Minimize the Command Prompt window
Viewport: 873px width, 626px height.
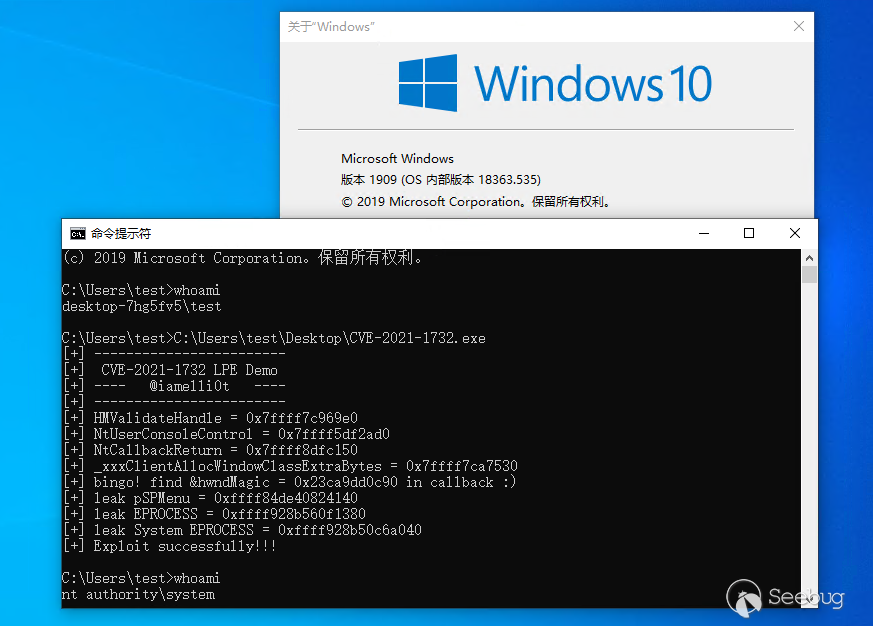coord(704,233)
